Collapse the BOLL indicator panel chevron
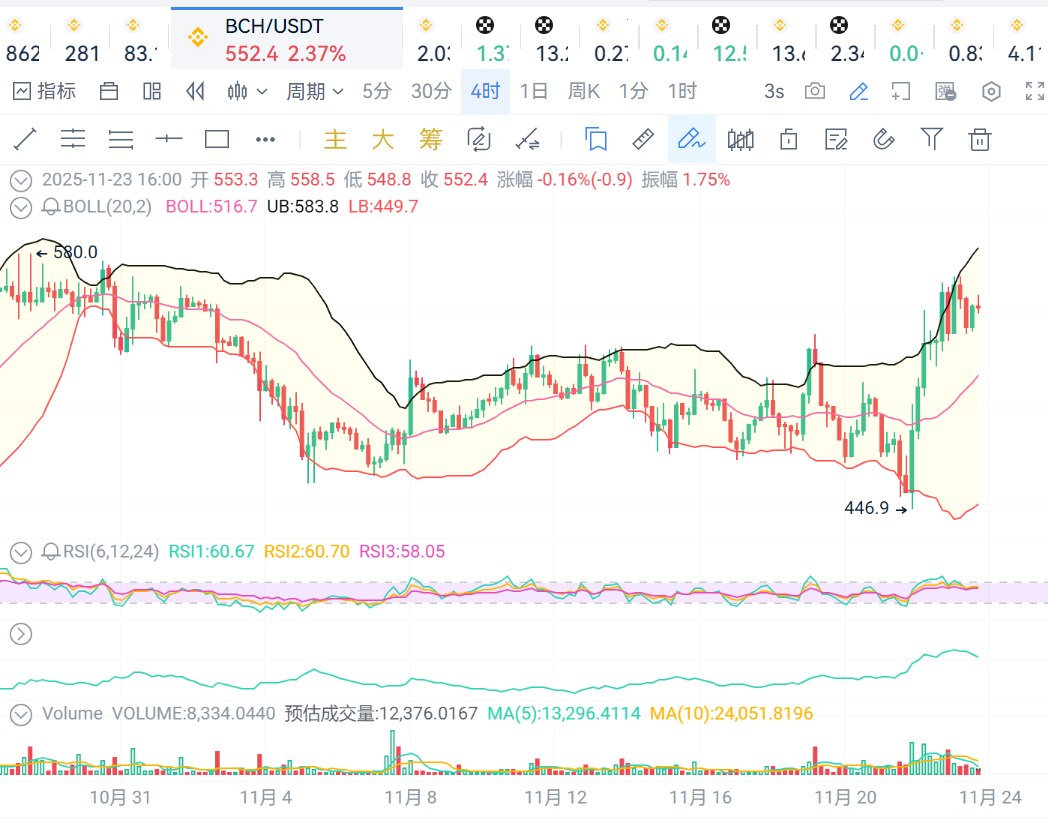 [20, 207]
